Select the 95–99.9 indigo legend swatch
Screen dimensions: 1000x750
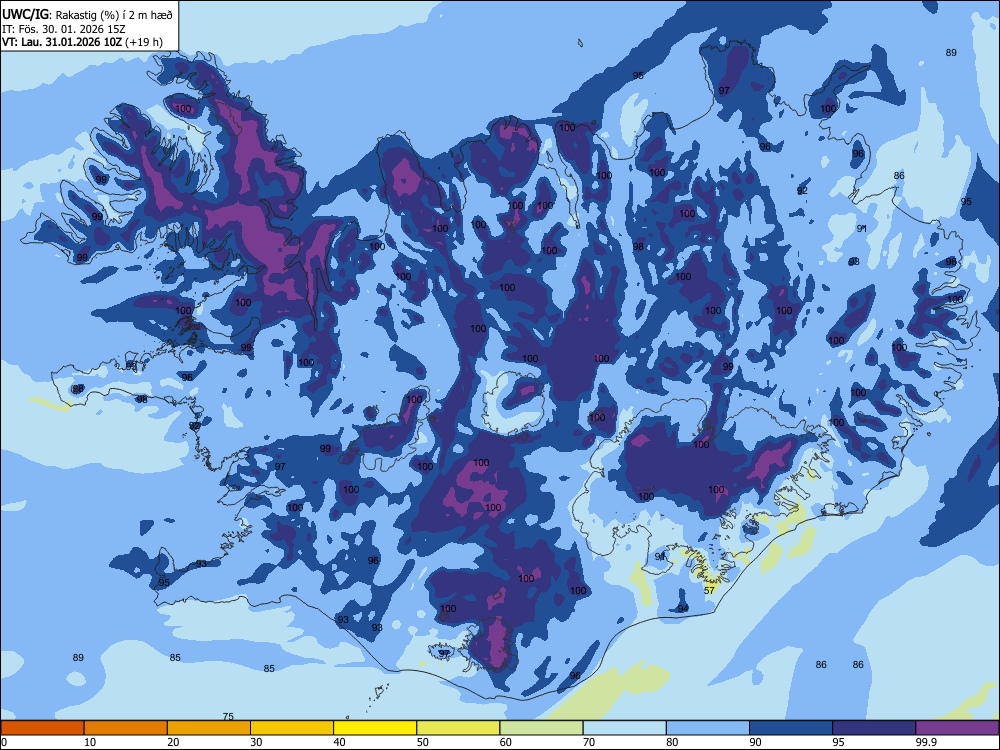coord(874,728)
